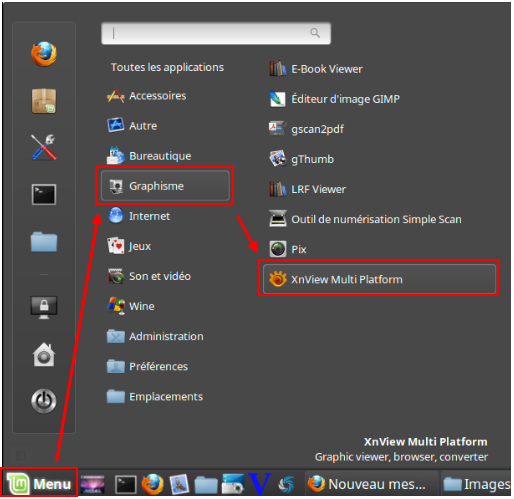
Task: Launch the Software Manager package icon
Action: pos(44,101)
